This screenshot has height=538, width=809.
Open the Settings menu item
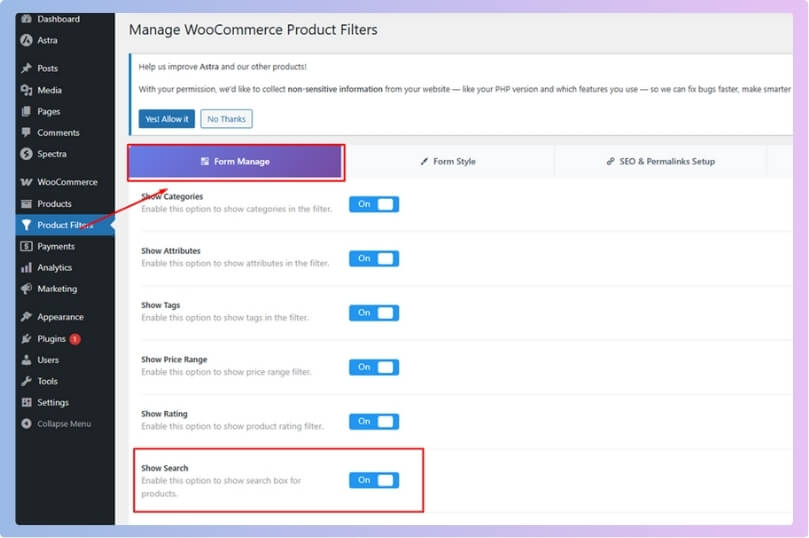tap(65, 402)
